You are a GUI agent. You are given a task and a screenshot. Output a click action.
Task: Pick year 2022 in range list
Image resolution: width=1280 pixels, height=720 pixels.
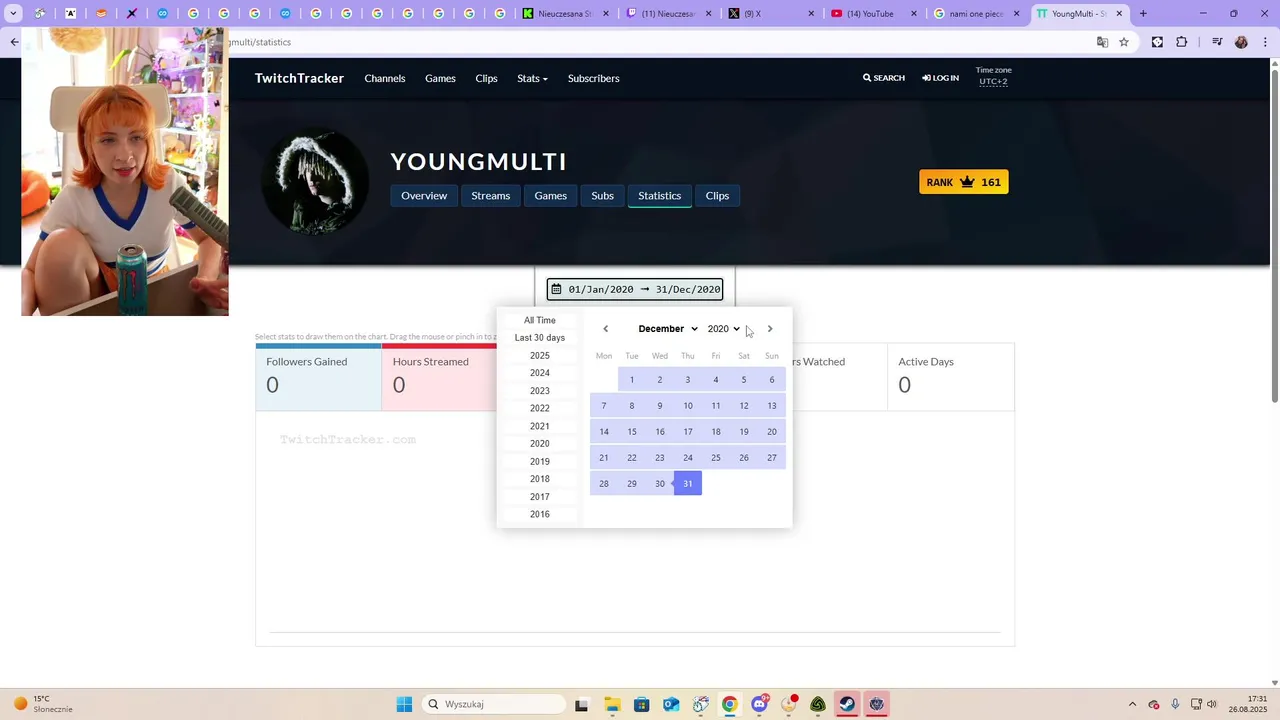pos(540,408)
